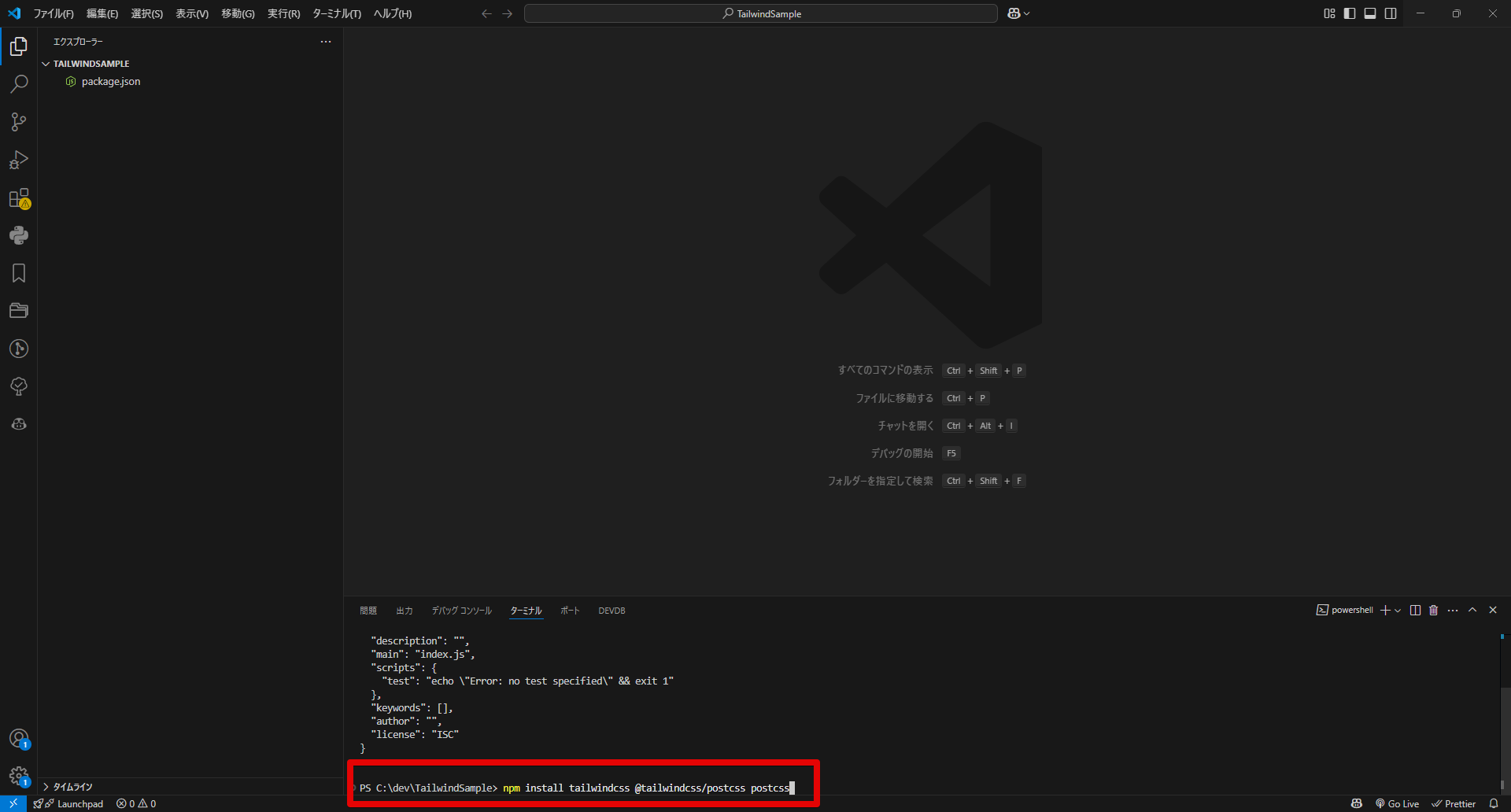Open the 実行(R) menu
This screenshot has width=1511, height=812.
point(284,13)
